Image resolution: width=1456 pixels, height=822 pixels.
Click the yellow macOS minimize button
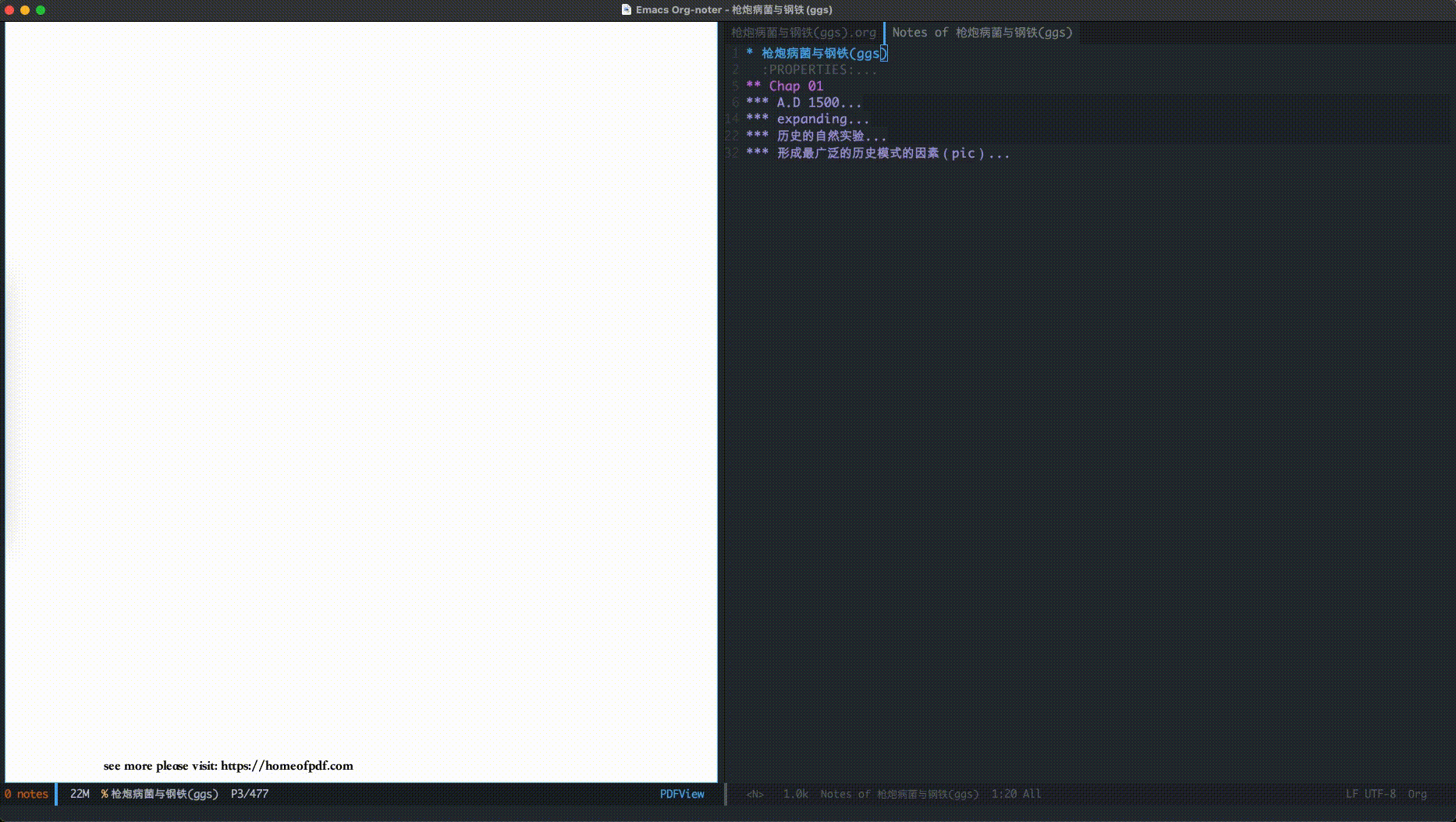click(25, 10)
